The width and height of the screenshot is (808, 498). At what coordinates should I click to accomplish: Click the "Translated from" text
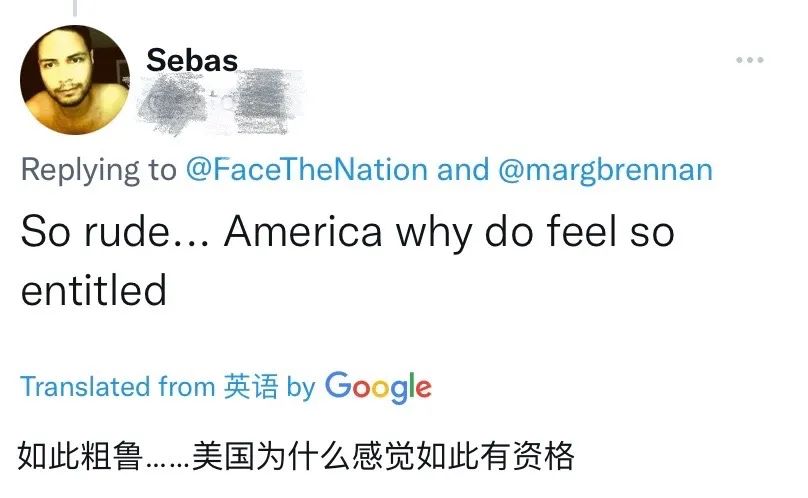tap(117, 387)
